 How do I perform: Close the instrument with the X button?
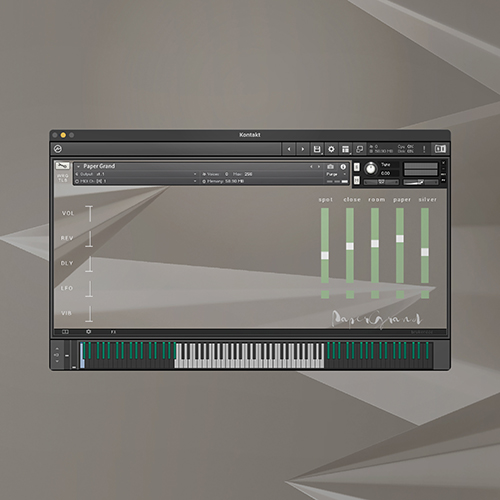point(443,163)
